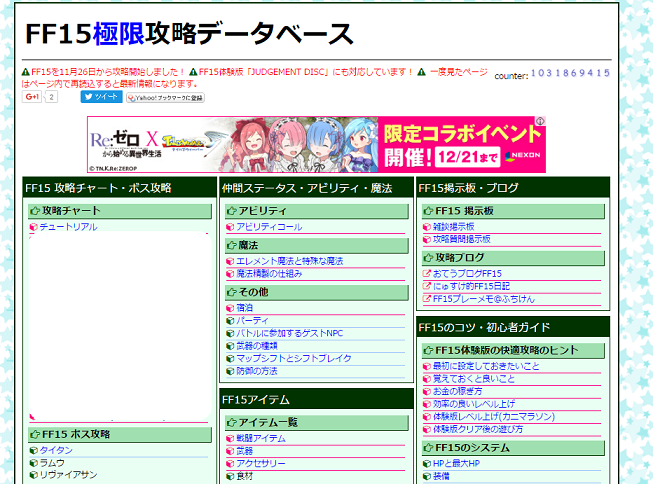Viewport: 653px width, 484px height.
Task: Open the 武器の種類 link
Action: click(257, 346)
